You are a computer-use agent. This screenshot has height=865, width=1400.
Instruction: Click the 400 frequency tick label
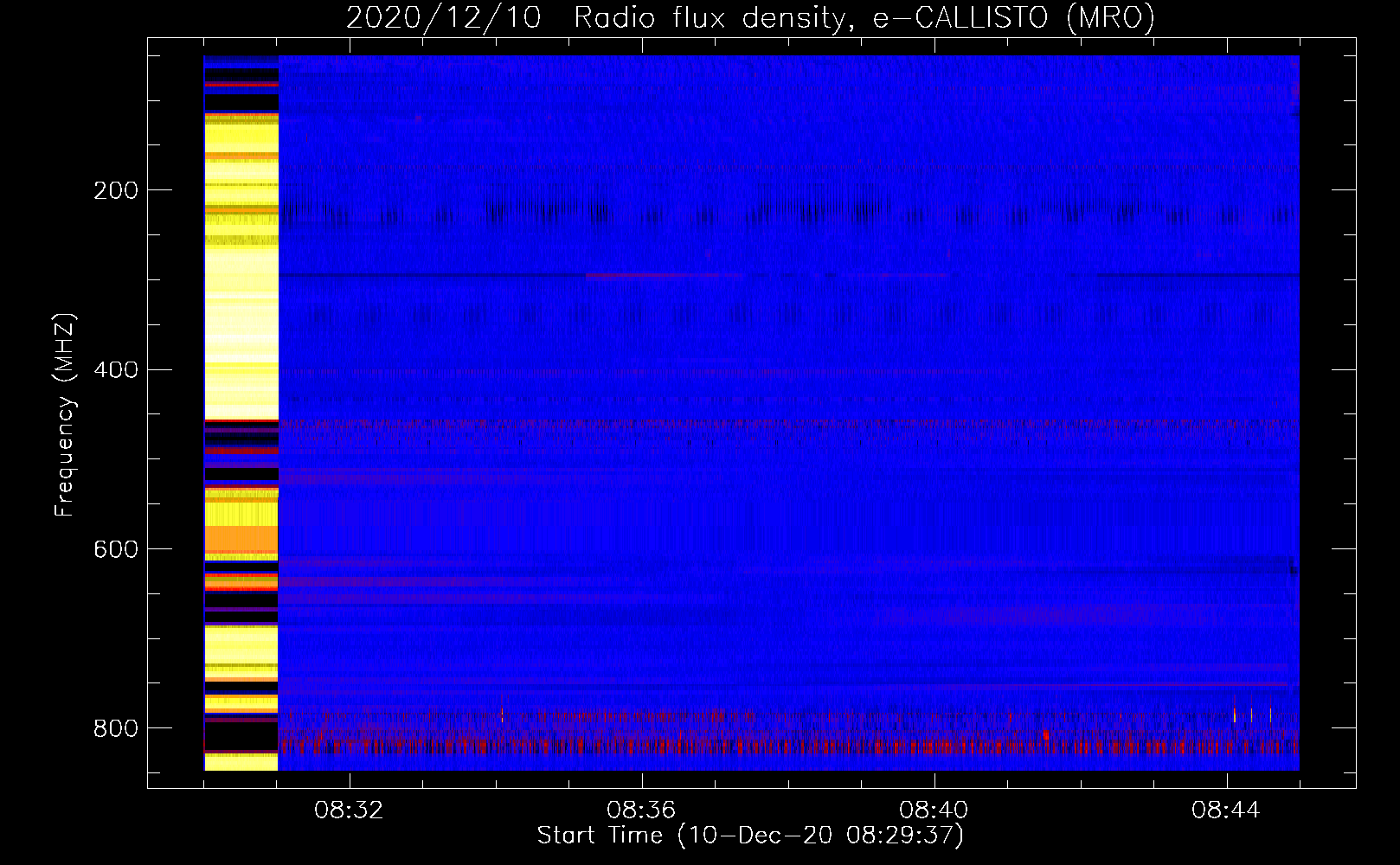tap(116, 369)
